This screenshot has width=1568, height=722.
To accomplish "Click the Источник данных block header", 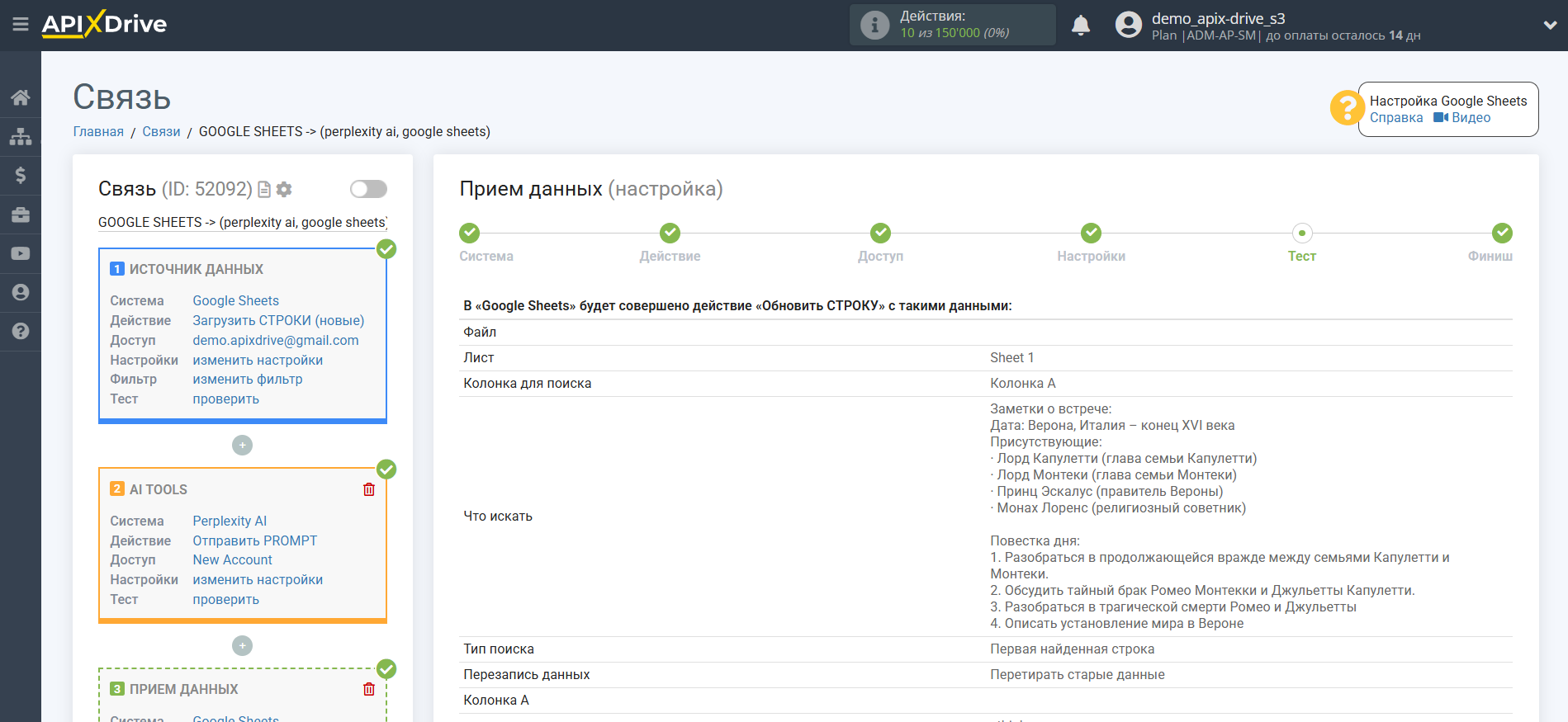I will coord(196,270).
